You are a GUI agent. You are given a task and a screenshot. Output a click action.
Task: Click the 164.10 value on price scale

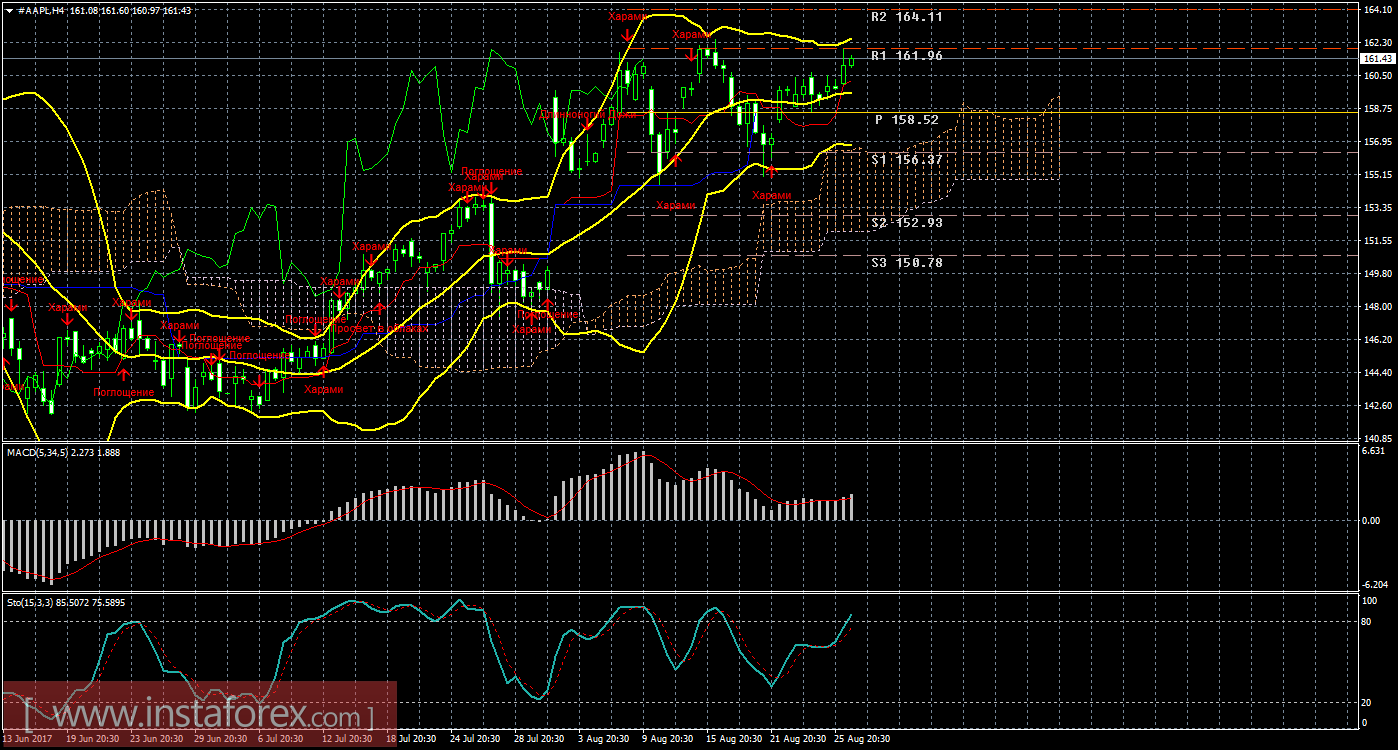point(1377,10)
